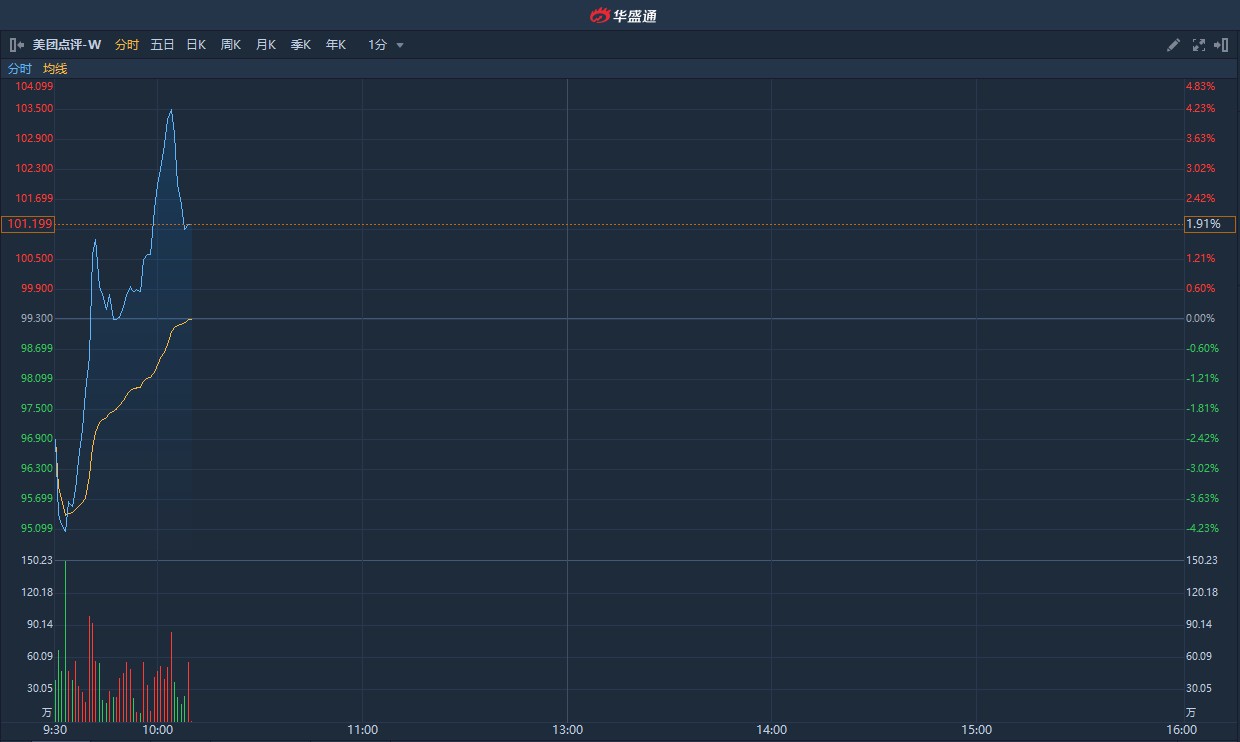Select the pencil drawing tool
This screenshot has width=1240, height=742.
tap(1173, 45)
